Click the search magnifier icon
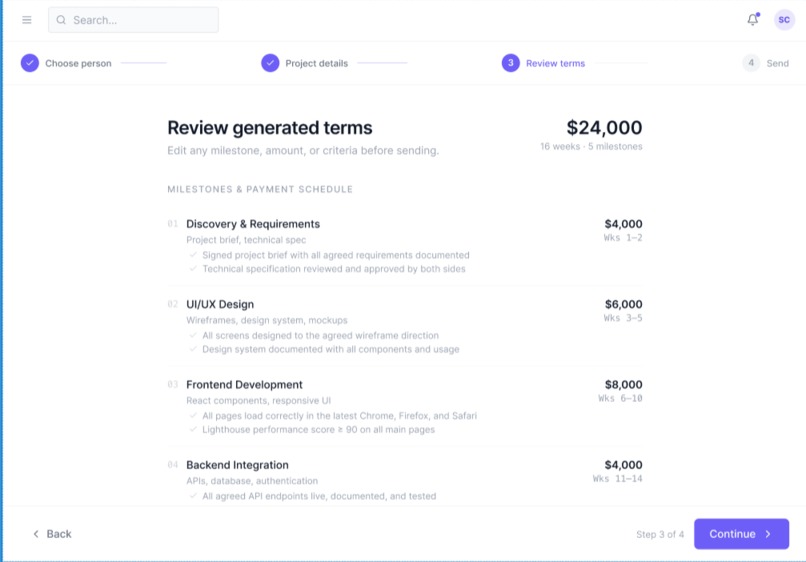The image size is (806, 562). tap(61, 20)
